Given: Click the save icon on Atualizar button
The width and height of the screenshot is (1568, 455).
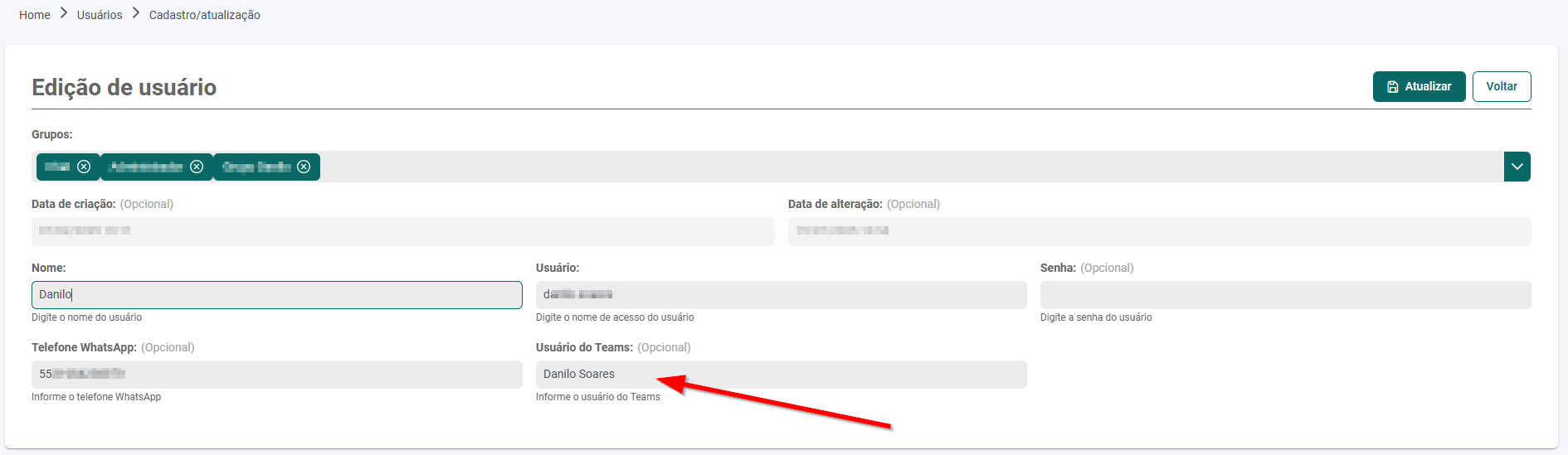Looking at the screenshot, I should click(1393, 87).
